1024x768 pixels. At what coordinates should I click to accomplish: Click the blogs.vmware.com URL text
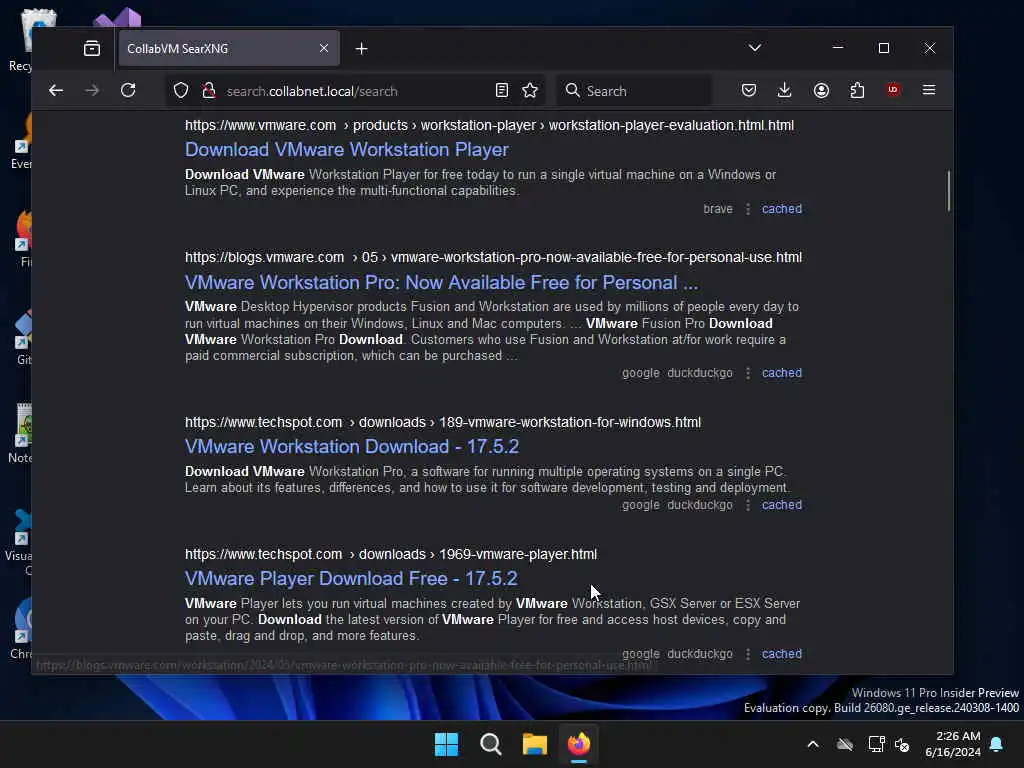pyautogui.click(x=493, y=257)
